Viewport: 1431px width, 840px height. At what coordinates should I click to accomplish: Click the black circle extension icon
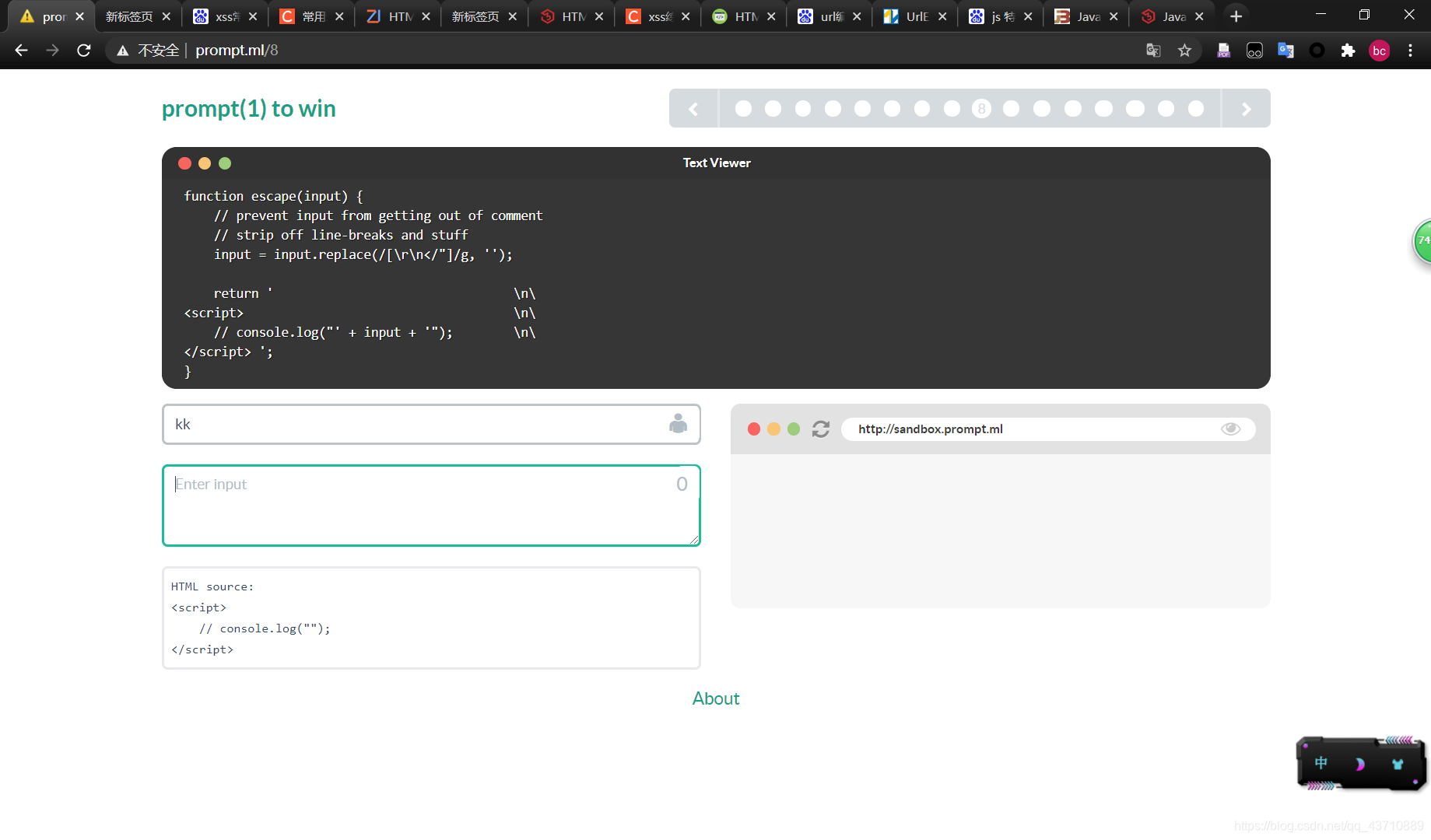[x=1317, y=51]
